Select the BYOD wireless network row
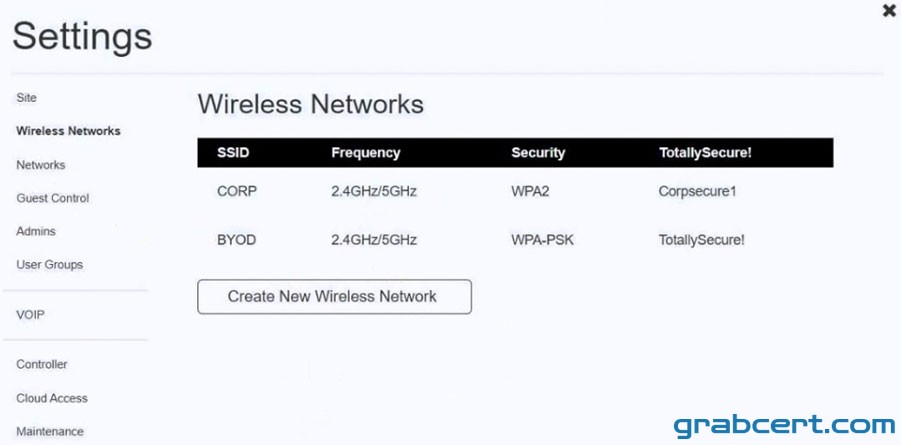Viewport: 901px width, 445px height. (515, 240)
